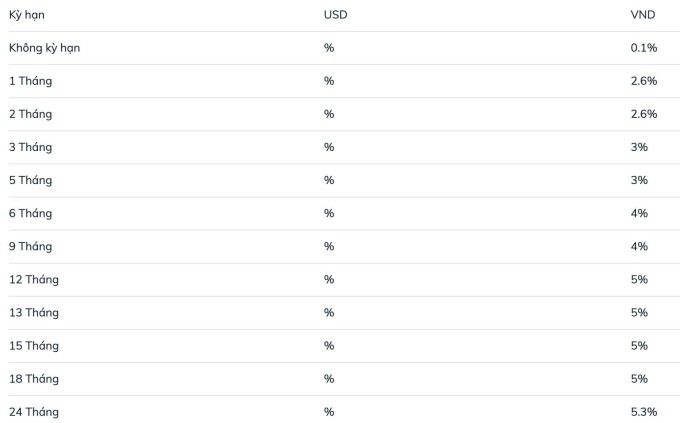Click the "24 Tháng" term label

click(x=34, y=411)
